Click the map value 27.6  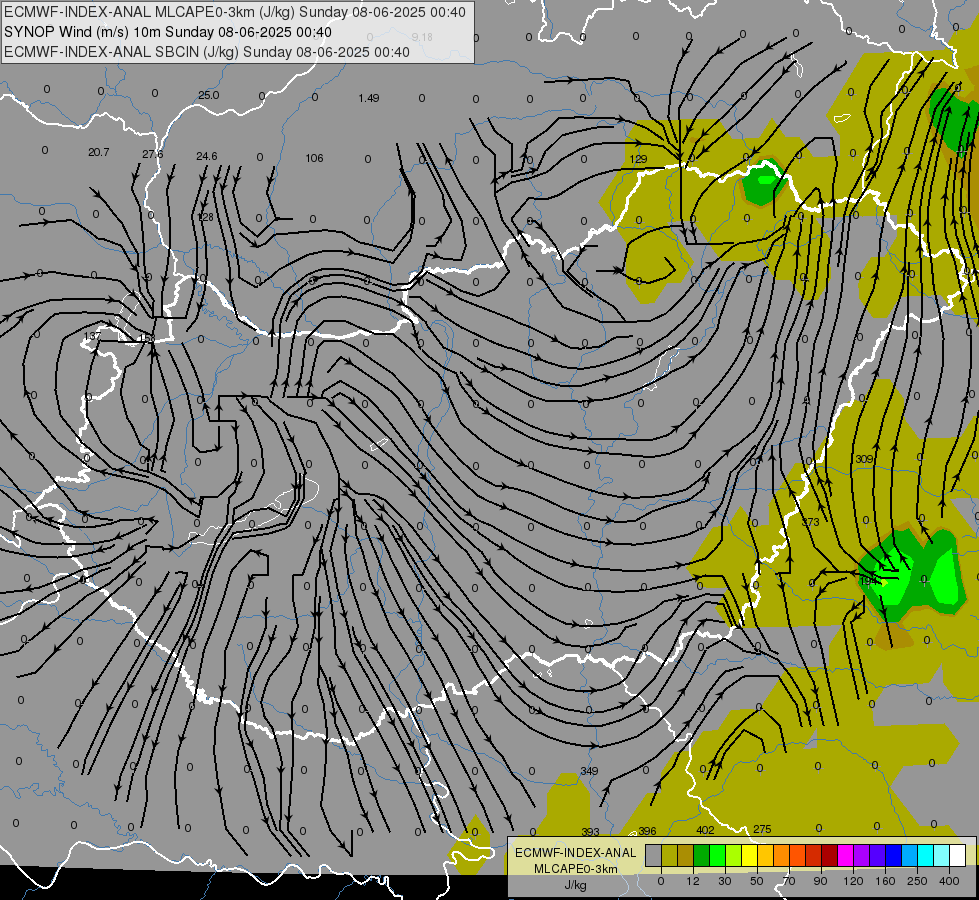152,154
